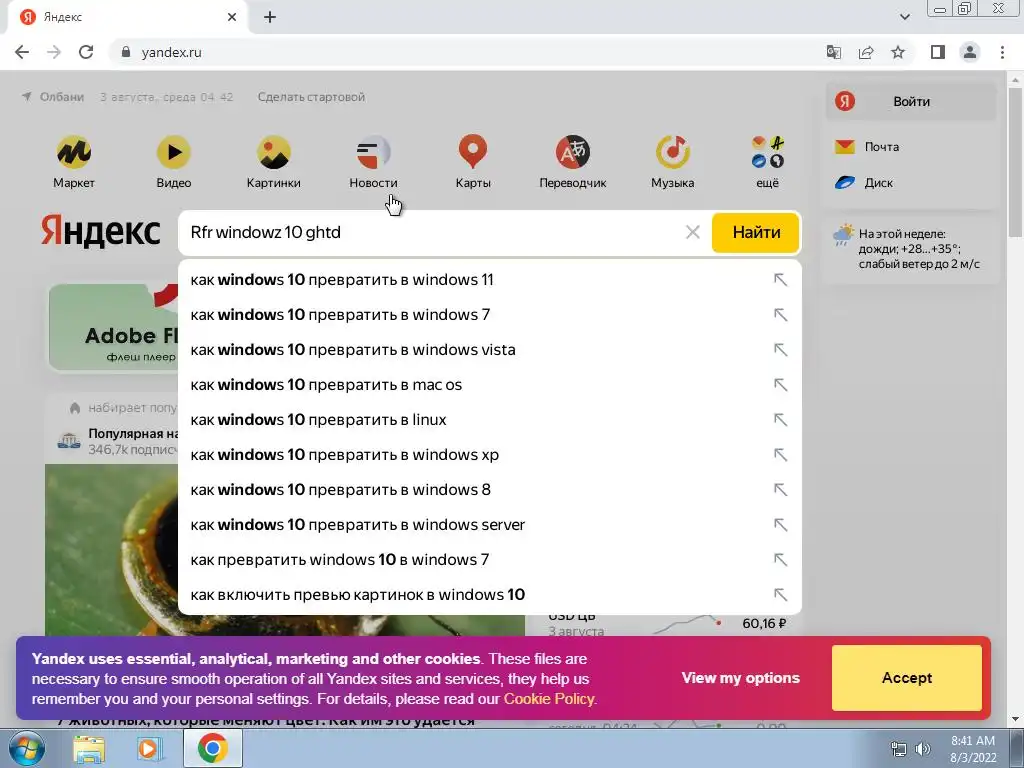Accept cookies button
Viewport: 1024px width, 768px height.
(906, 678)
